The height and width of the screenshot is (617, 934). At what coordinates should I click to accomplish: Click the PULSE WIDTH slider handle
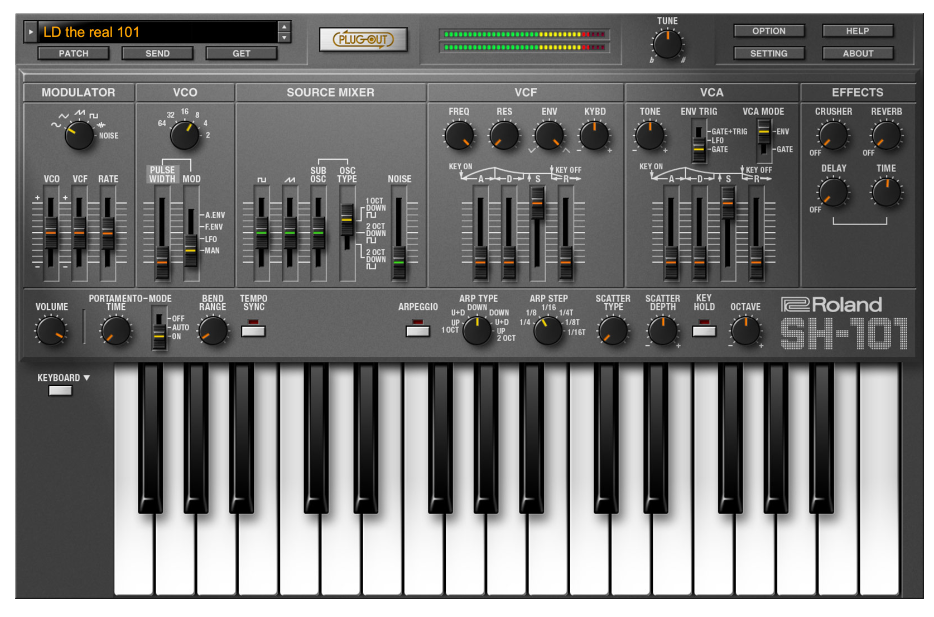pyautogui.click(x=162, y=262)
